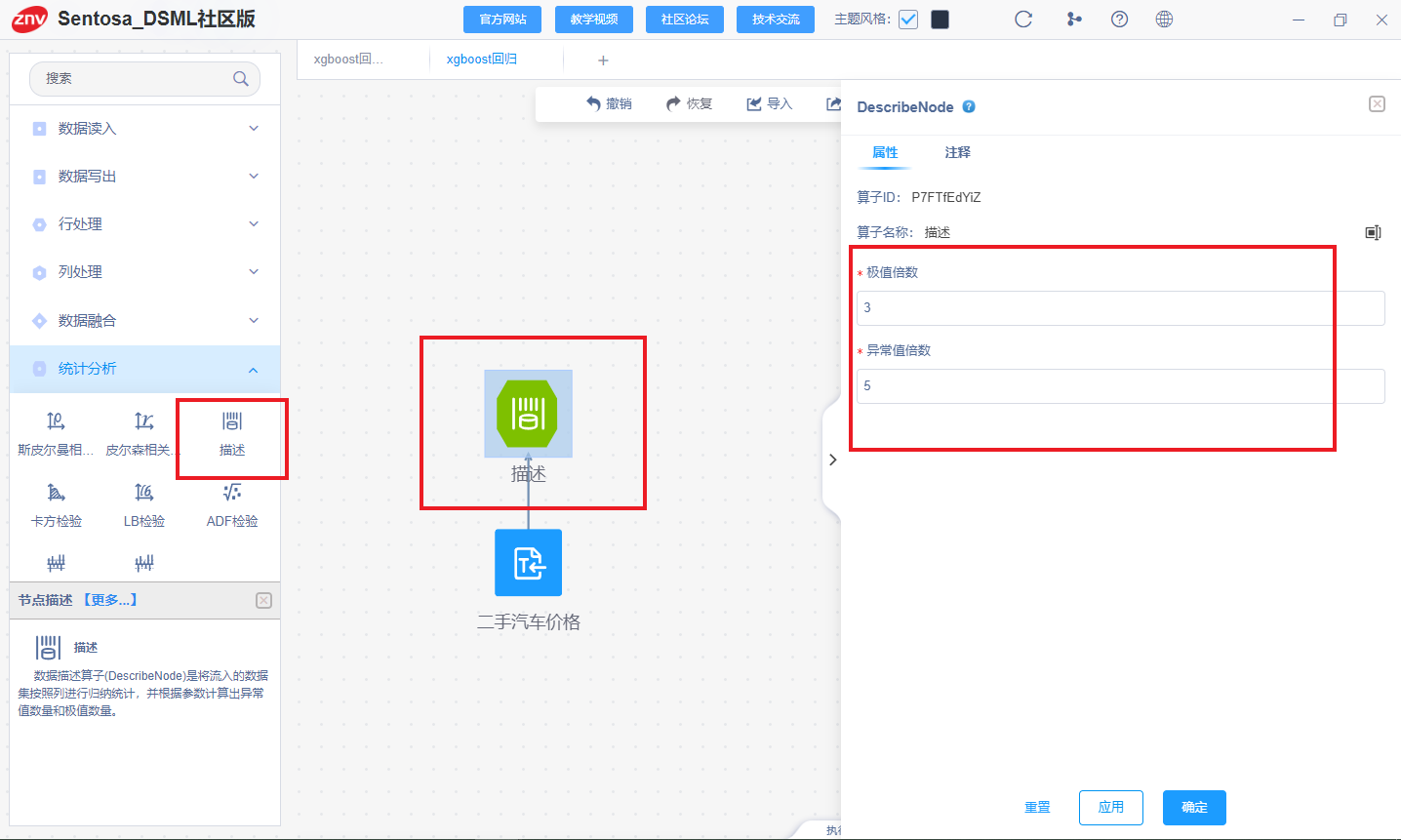Click the refresh icon in title bar

click(1023, 20)
